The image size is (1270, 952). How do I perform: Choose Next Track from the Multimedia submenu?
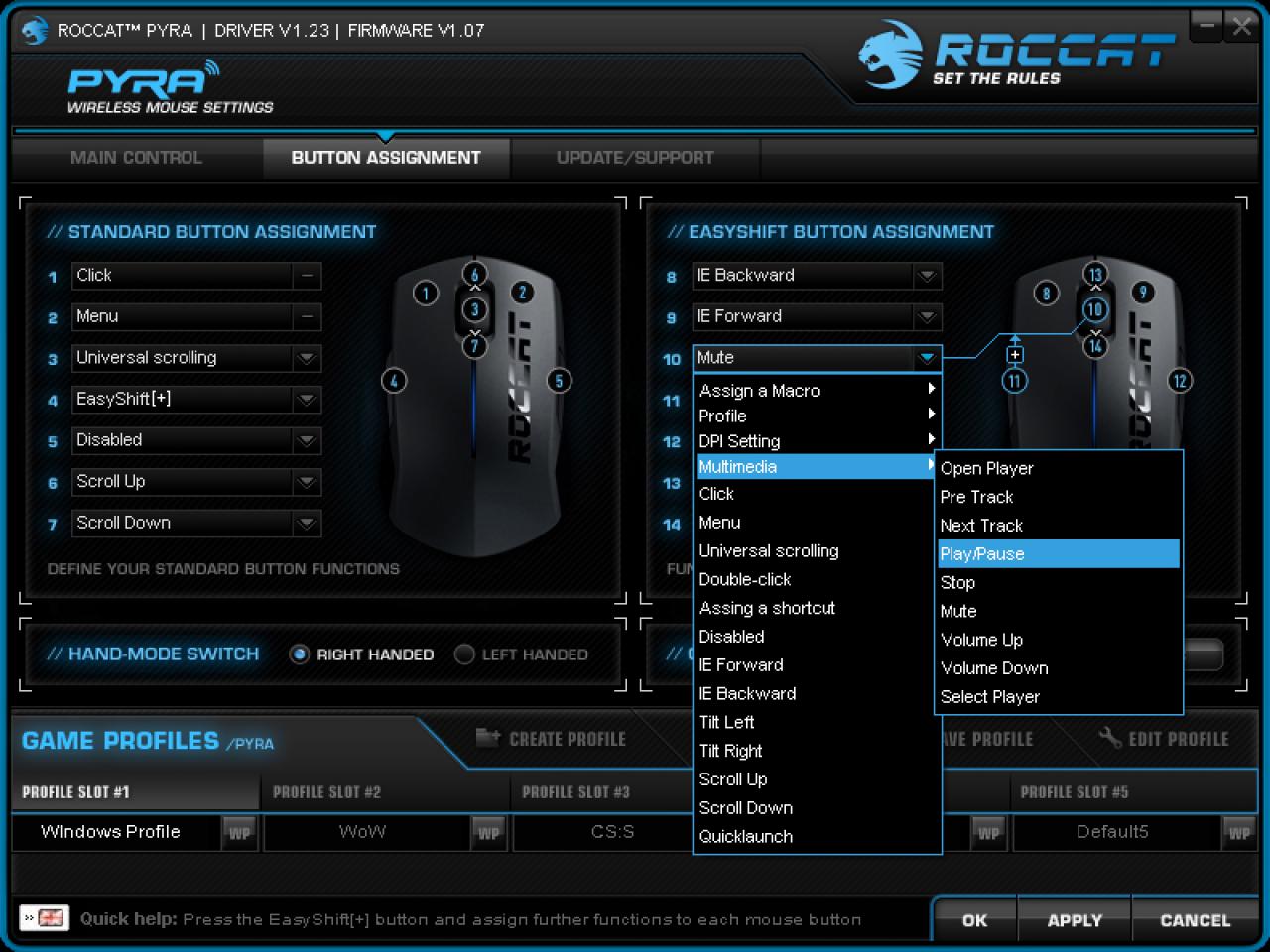click(x=1059, y=526)
